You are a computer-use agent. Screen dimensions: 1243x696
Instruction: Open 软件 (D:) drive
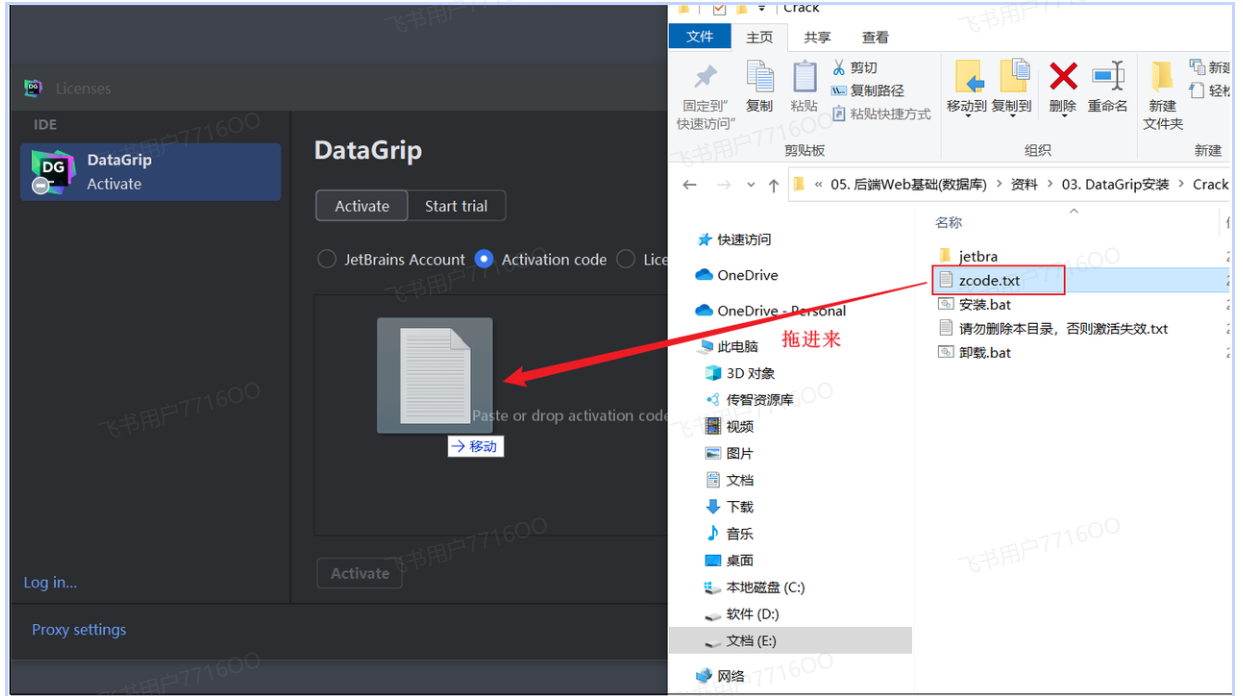coord(742,614)
